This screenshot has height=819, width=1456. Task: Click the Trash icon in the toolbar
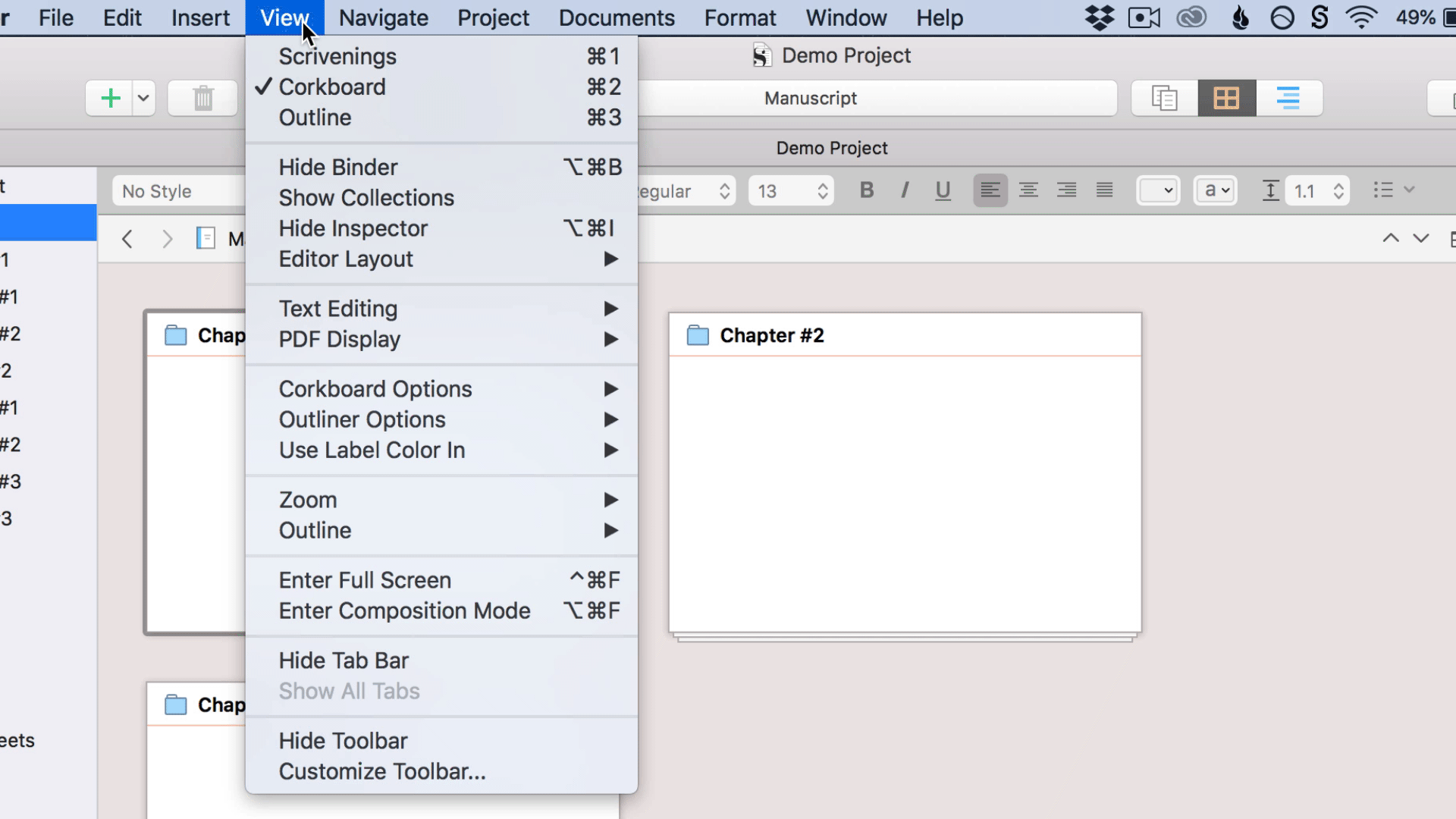coord(202,99)
